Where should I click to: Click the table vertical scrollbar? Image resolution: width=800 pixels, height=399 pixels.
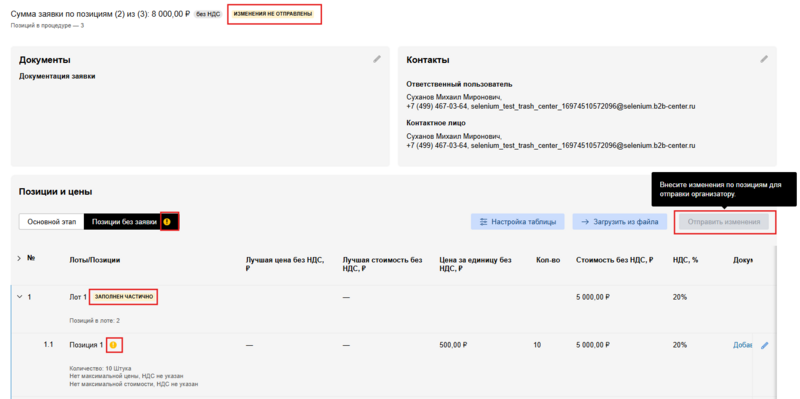coord(776,321)
